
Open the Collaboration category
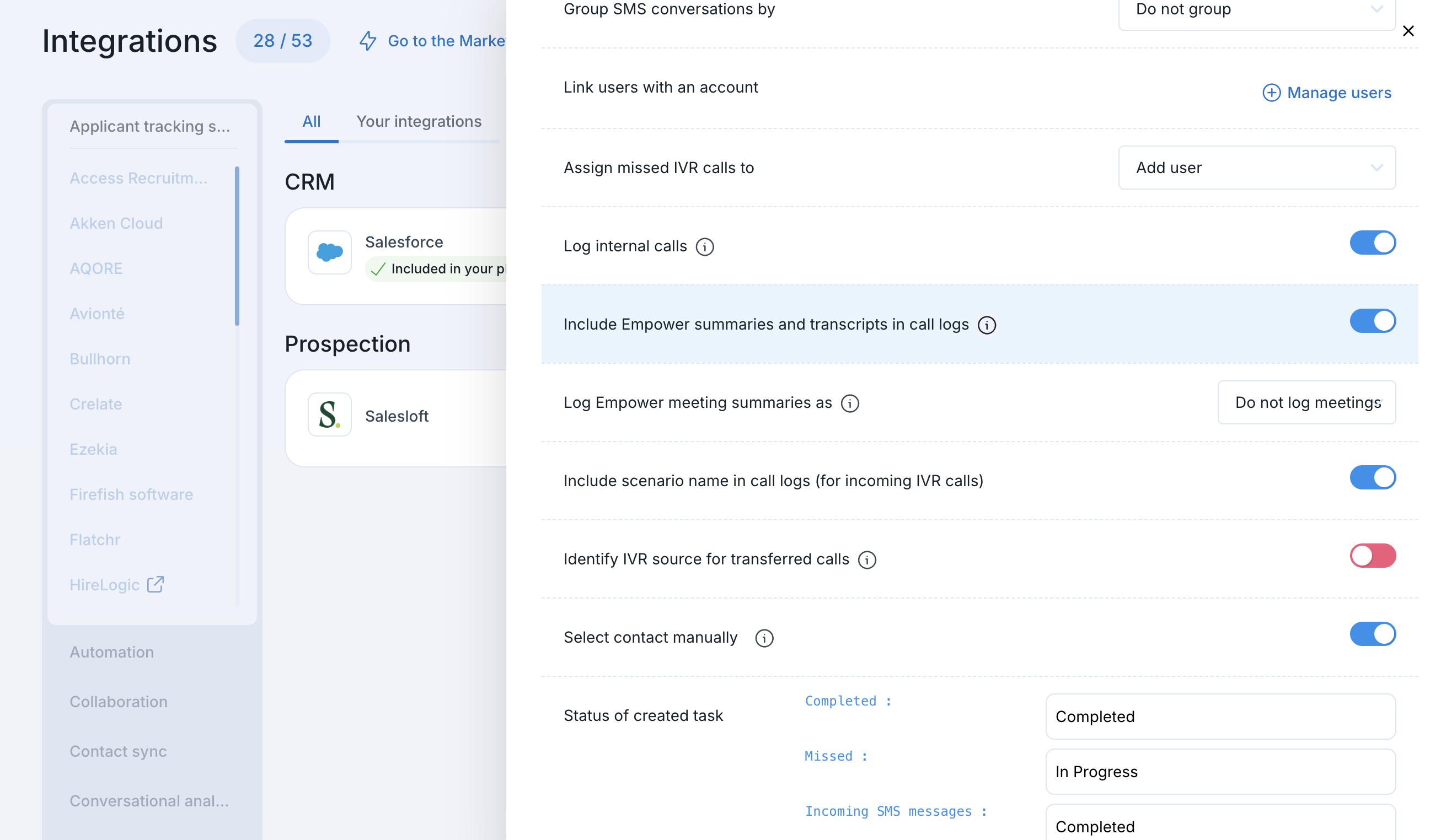[x=119, y=702]
